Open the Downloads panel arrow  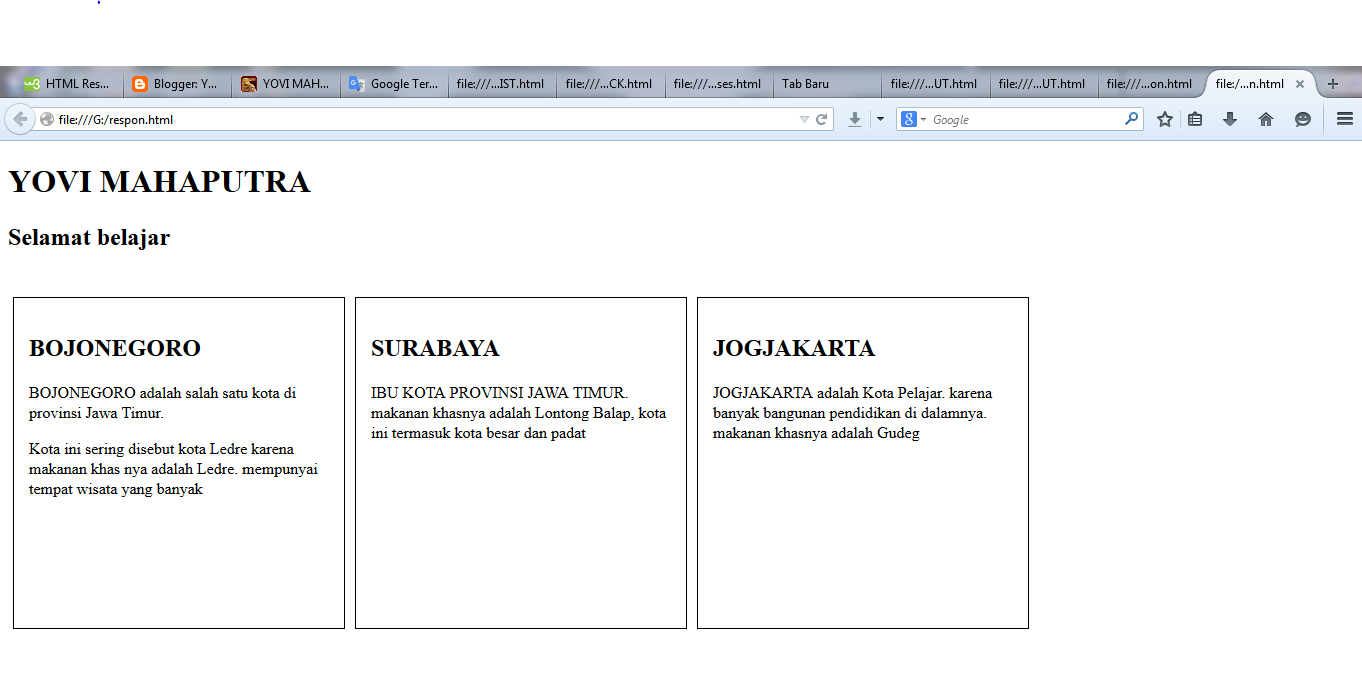pyautogui.click(x=1230, y=120)
